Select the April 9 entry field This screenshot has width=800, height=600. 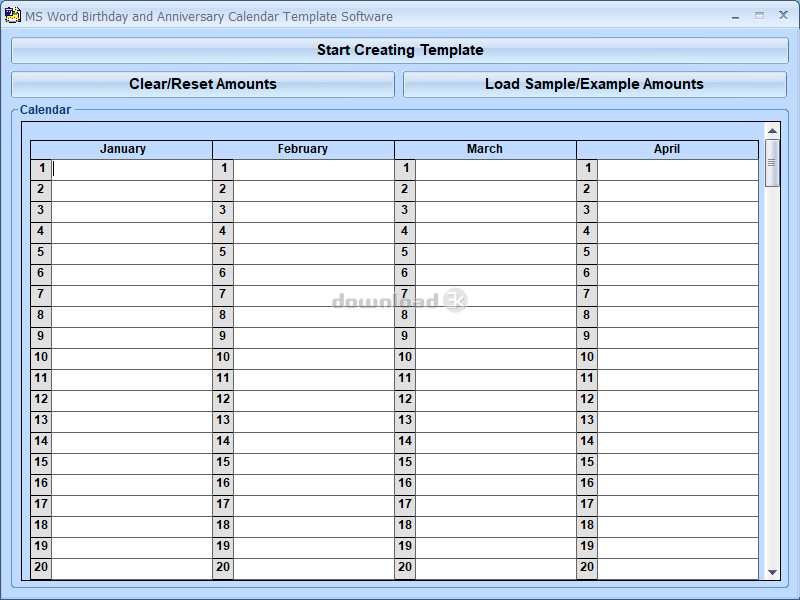678,338
